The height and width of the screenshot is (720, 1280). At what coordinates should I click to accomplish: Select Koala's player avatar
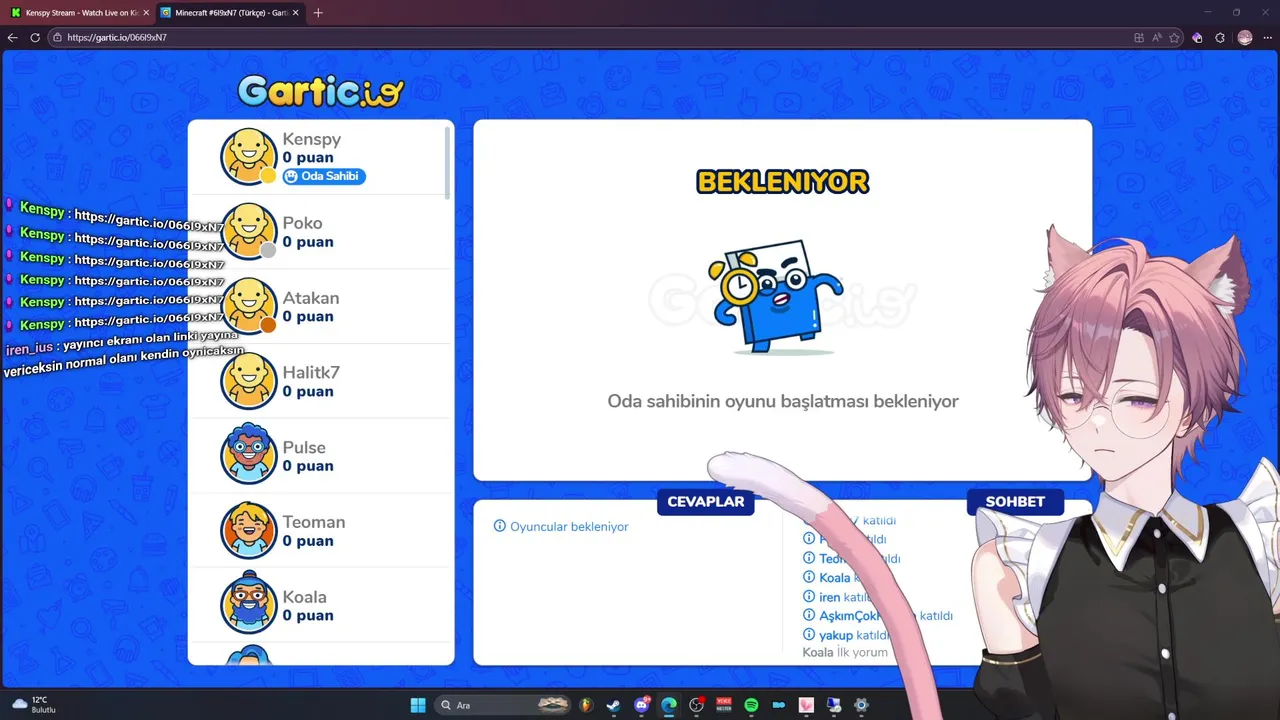(x=248, y=604)
